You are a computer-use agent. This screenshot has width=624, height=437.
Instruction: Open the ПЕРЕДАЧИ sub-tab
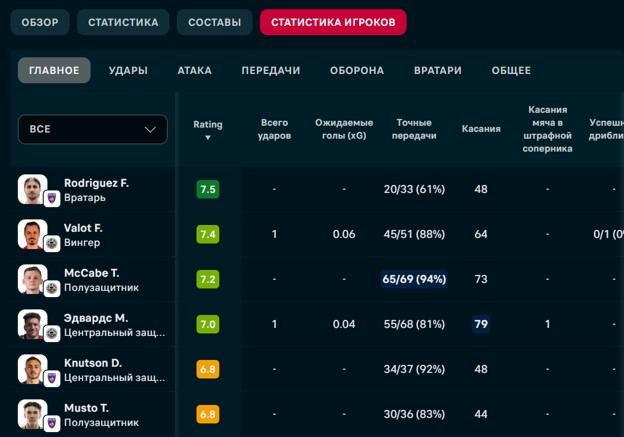click(x=271, y=70)
